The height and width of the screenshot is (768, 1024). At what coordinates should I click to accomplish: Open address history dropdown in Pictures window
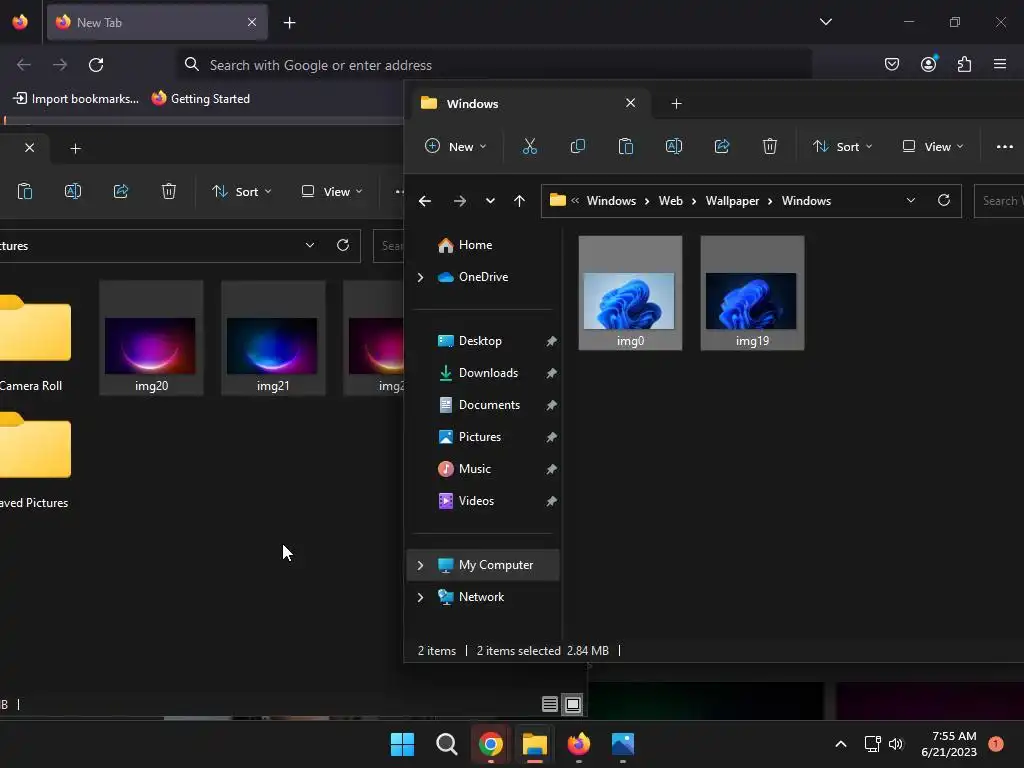(310, 246)
